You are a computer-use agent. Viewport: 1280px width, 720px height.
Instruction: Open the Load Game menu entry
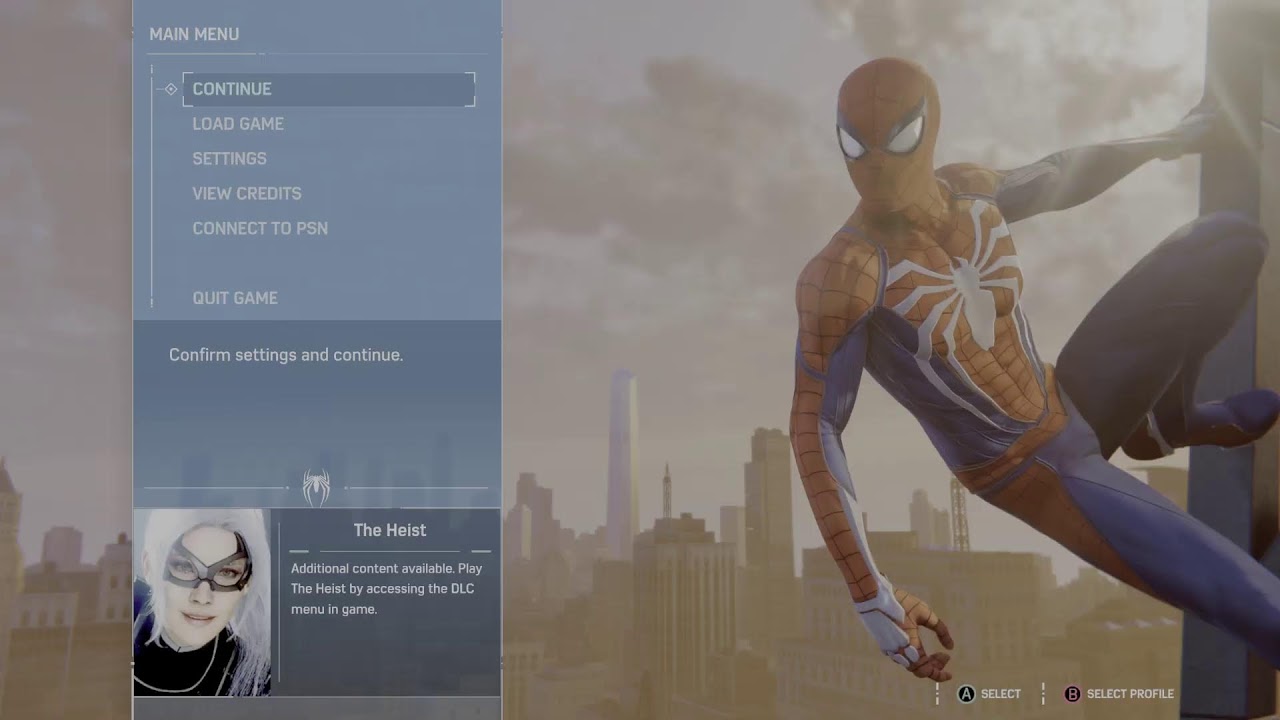point(238,124)
